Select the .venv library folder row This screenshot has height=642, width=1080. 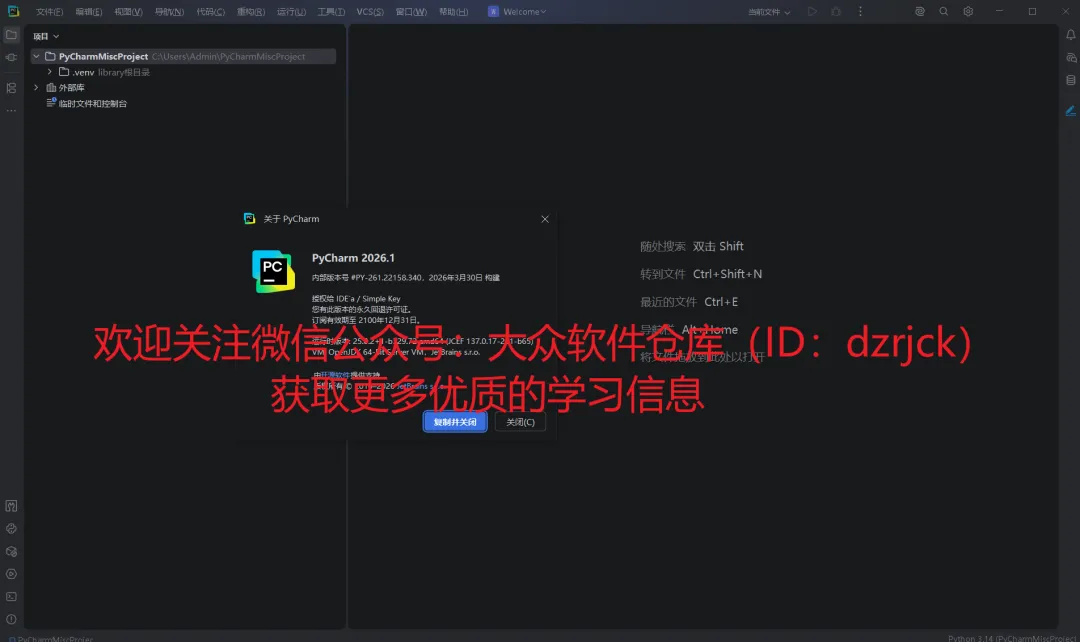183,72
